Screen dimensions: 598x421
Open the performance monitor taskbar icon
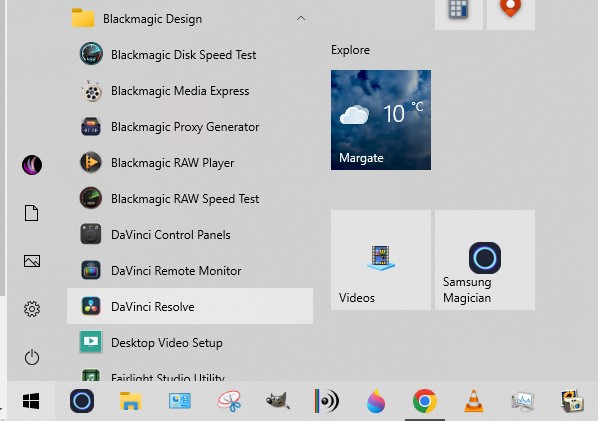coord(522,401)
